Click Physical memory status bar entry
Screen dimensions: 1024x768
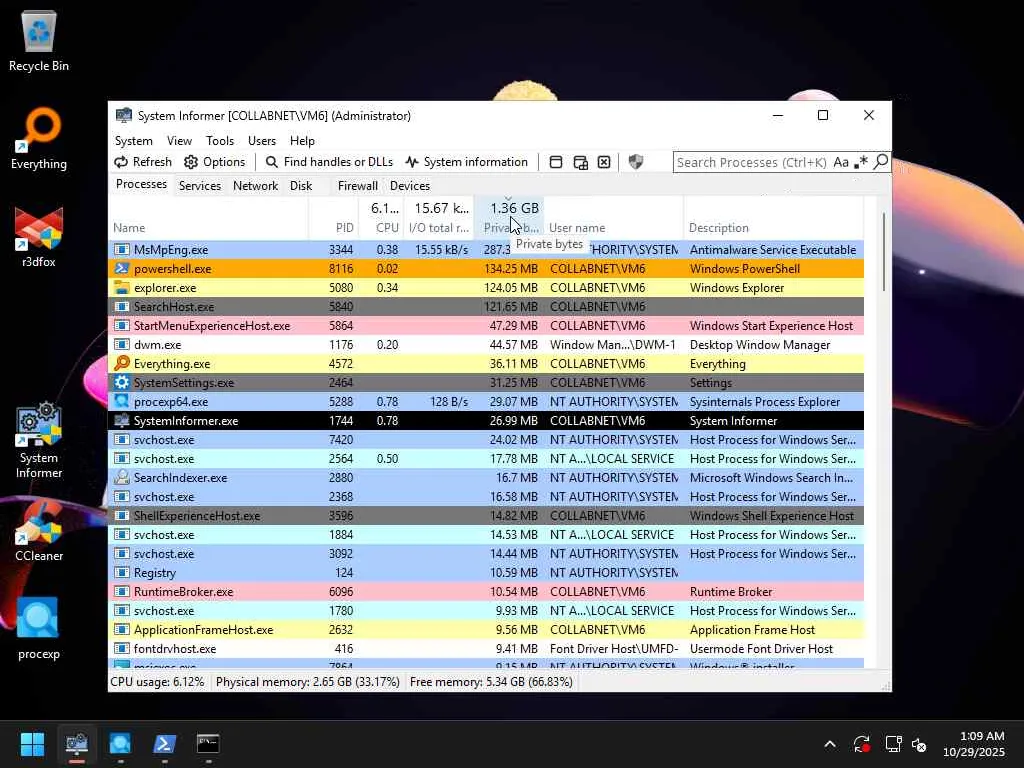pyautogui.click(x=308, y=682)
